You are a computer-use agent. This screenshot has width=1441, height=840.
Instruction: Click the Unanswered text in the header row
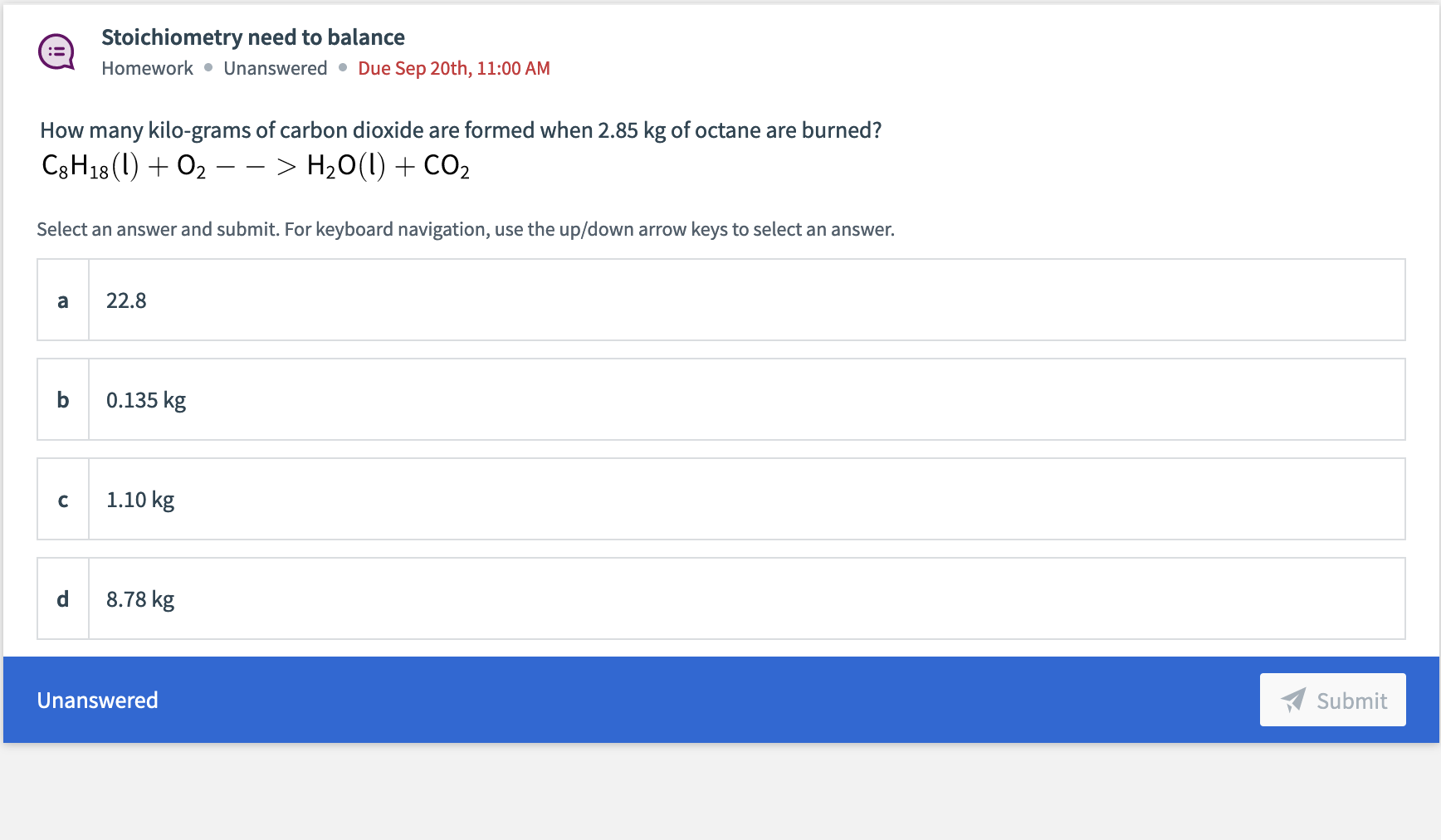tap(275, 68)
